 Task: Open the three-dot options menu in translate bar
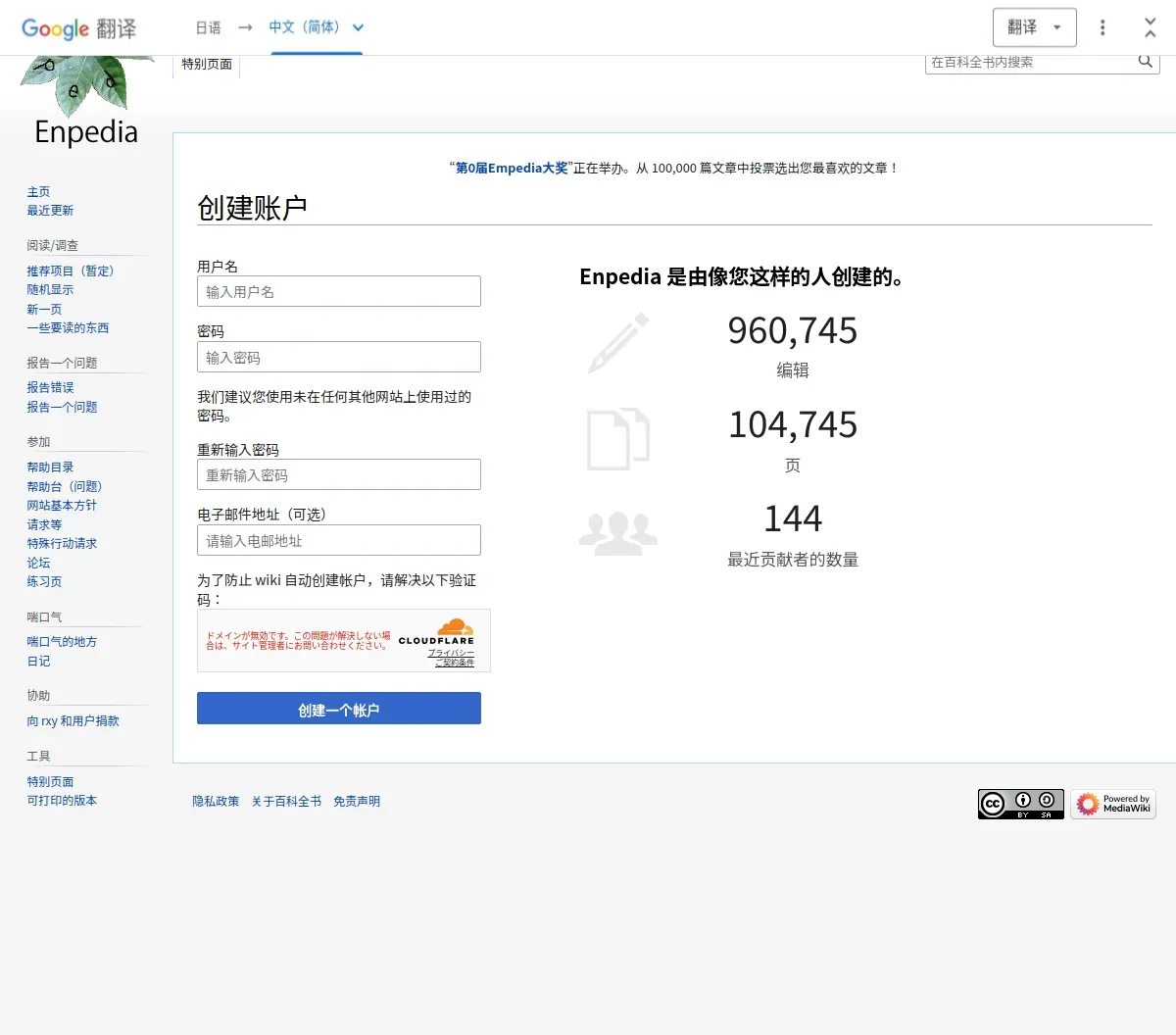point(1102,27)
